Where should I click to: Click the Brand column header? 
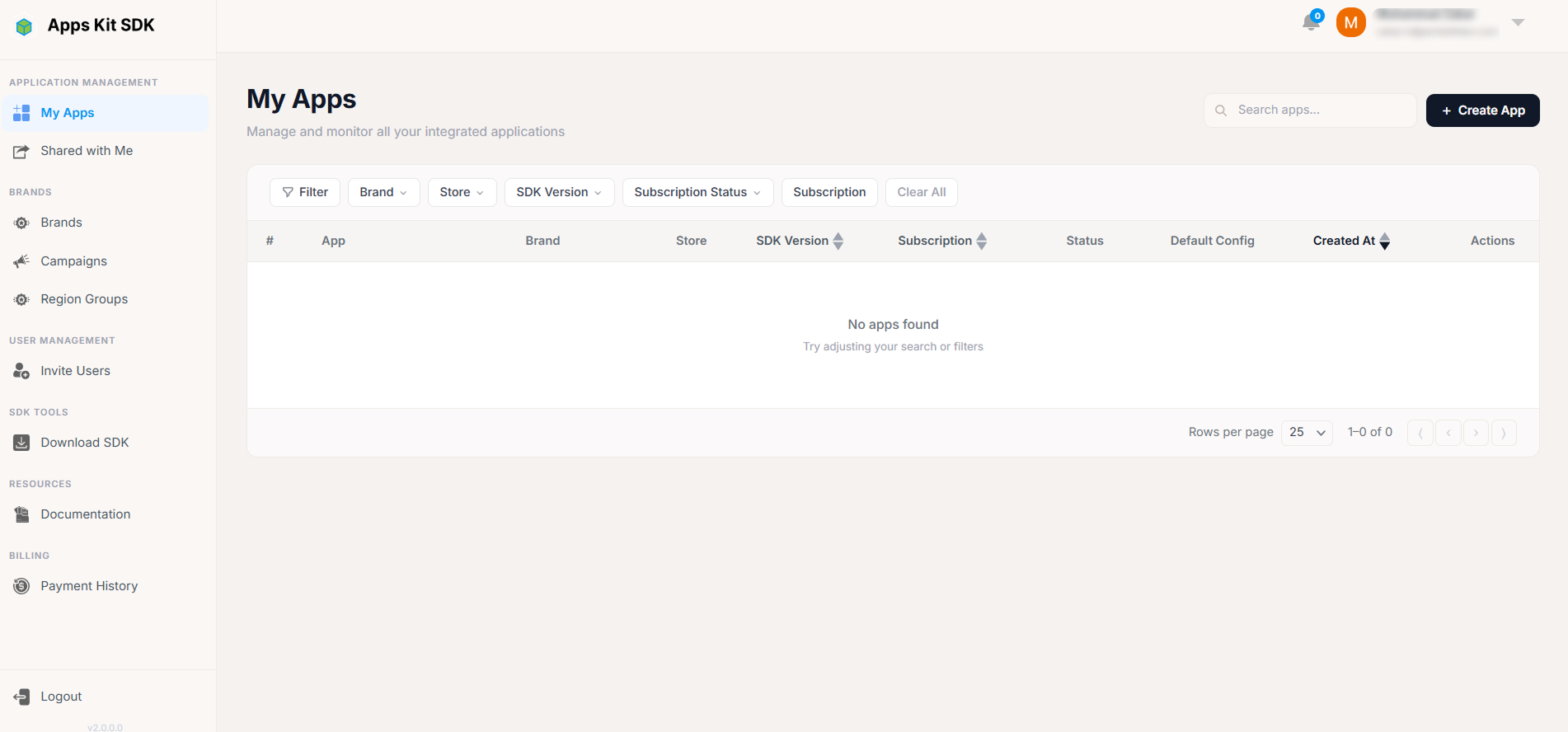point(542,241)
